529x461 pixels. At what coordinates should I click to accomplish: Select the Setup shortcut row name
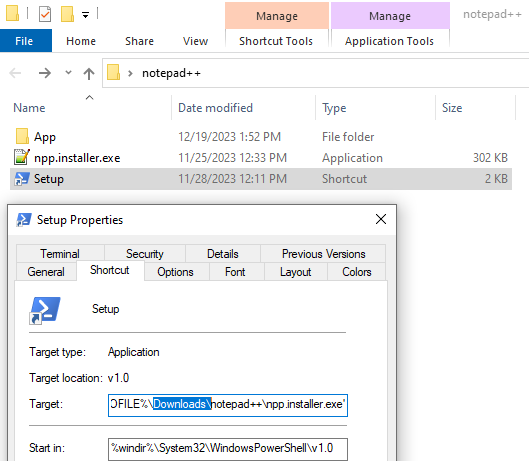point(49,179)
